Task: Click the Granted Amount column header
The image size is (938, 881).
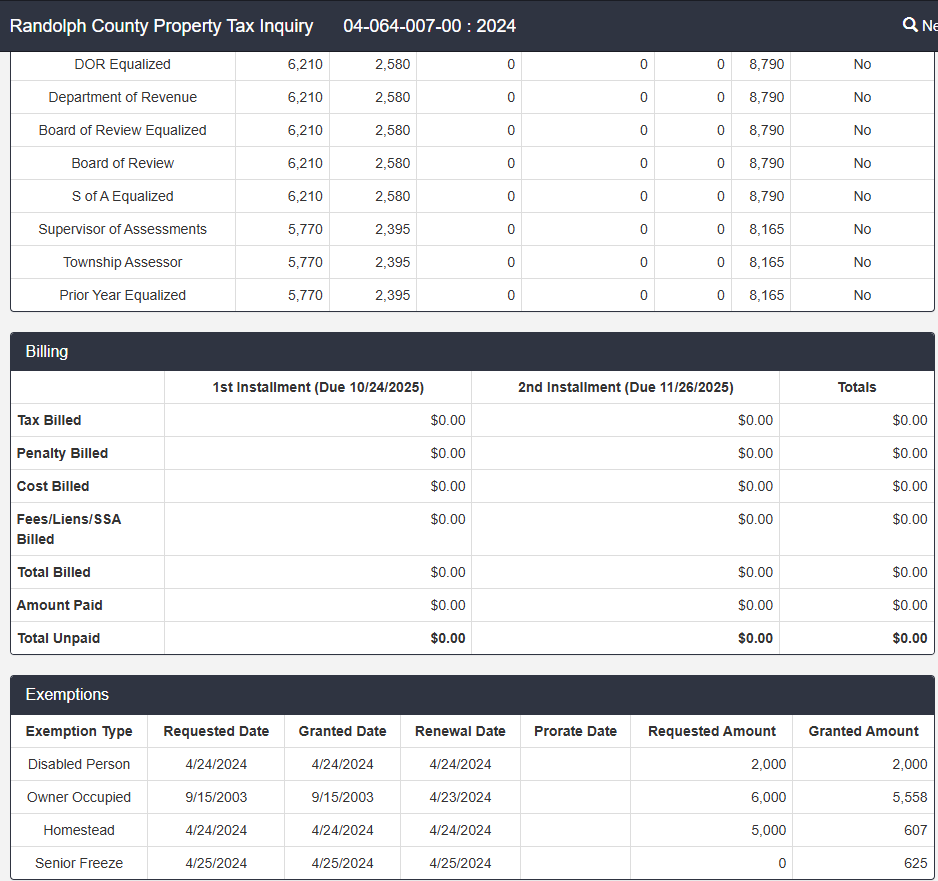Action: click(x=863, y=731)
